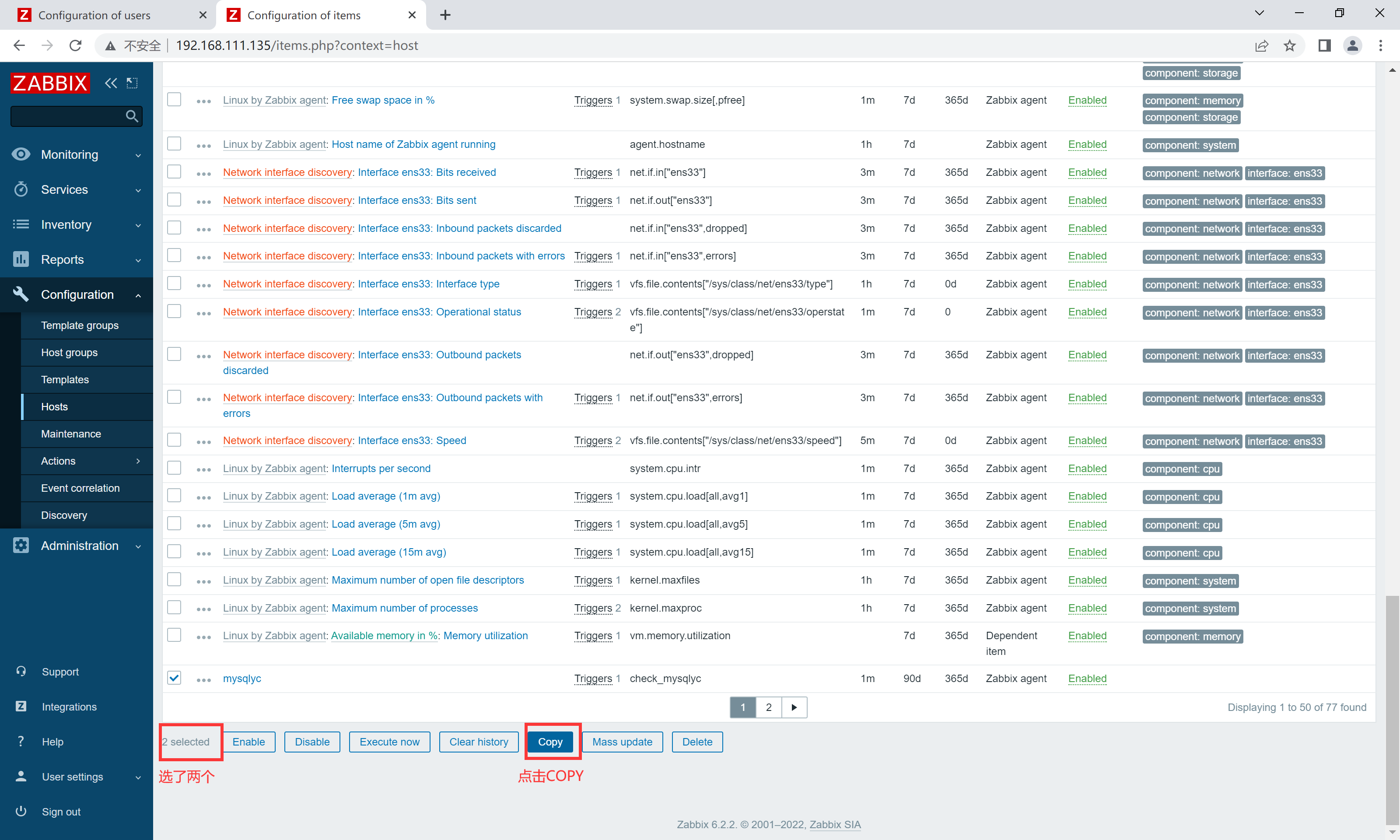Toggle kiosk mode icon beside sidebar collapse
The image size is (1400, 840).
[132, 83]
